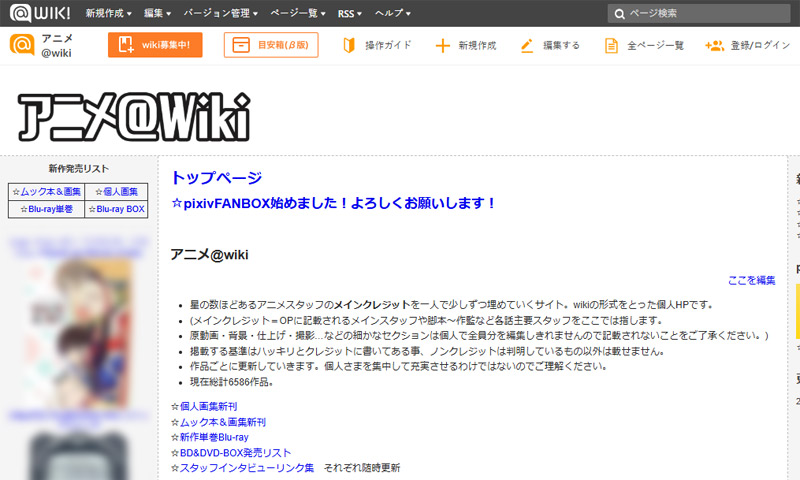
Task: Expand the バージョン管理 menu
Action: tap(220, 13)
